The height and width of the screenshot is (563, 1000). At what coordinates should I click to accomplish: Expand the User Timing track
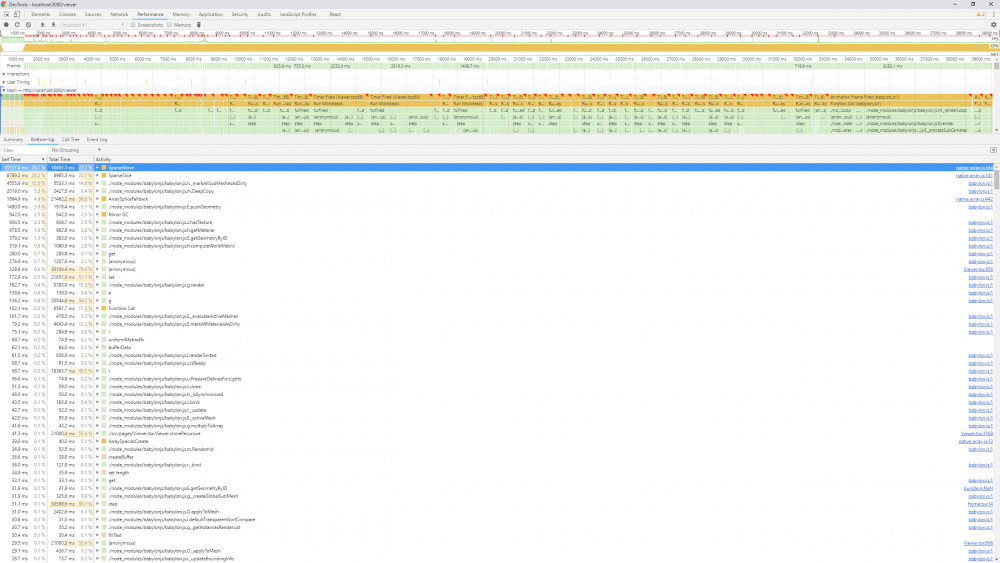point(4,81)
